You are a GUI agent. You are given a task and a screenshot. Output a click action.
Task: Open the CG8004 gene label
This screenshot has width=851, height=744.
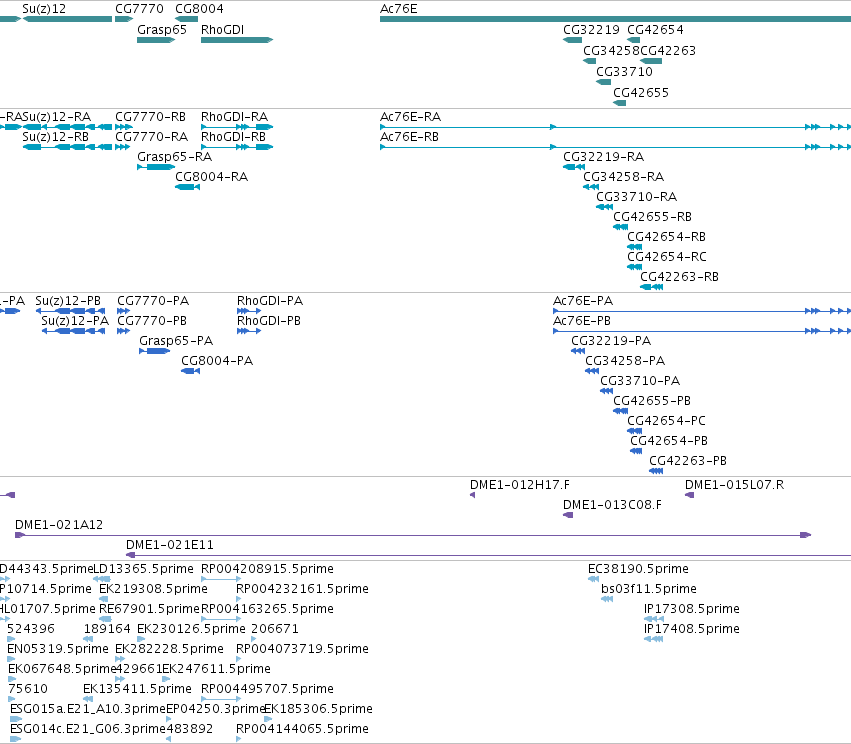199,9
